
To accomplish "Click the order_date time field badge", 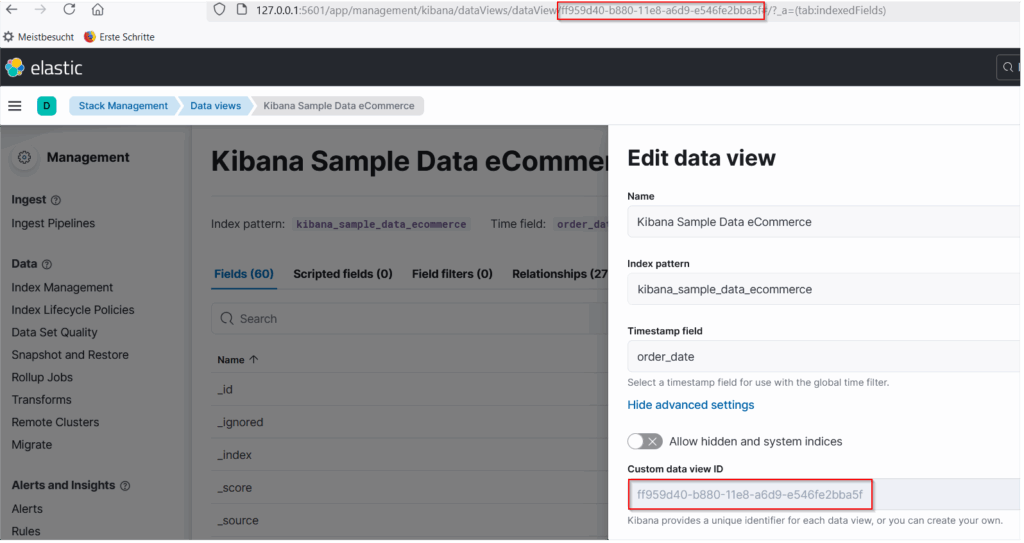I will pyautogui.click(x=581, y=224).
